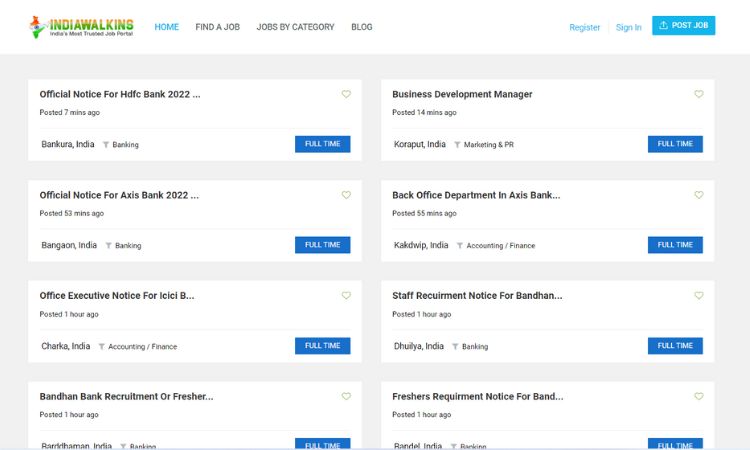Favorite Back Office Department In Axis Bank job

(699, 195)
